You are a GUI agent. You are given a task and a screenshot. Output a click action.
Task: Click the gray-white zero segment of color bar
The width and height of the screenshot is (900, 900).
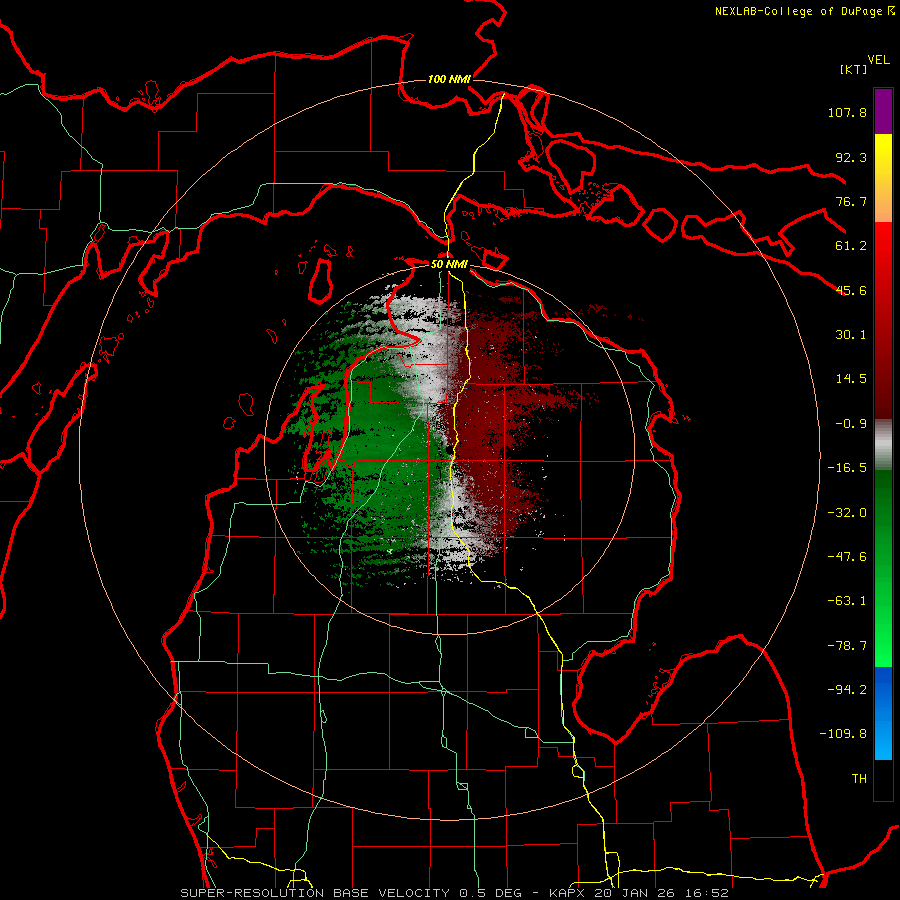pos(883,443)
